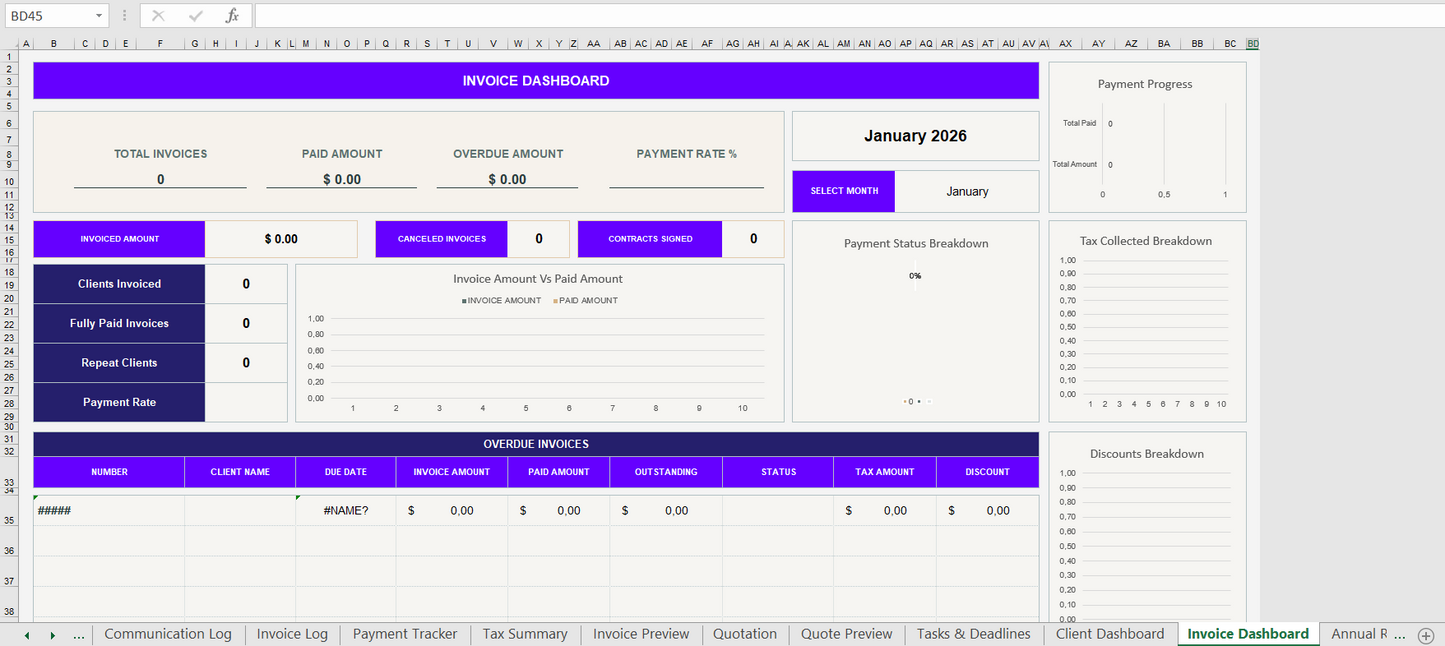This screenshot has width=1445, height=646.
Task: Open the January month selector
Action: pos(966,190)
